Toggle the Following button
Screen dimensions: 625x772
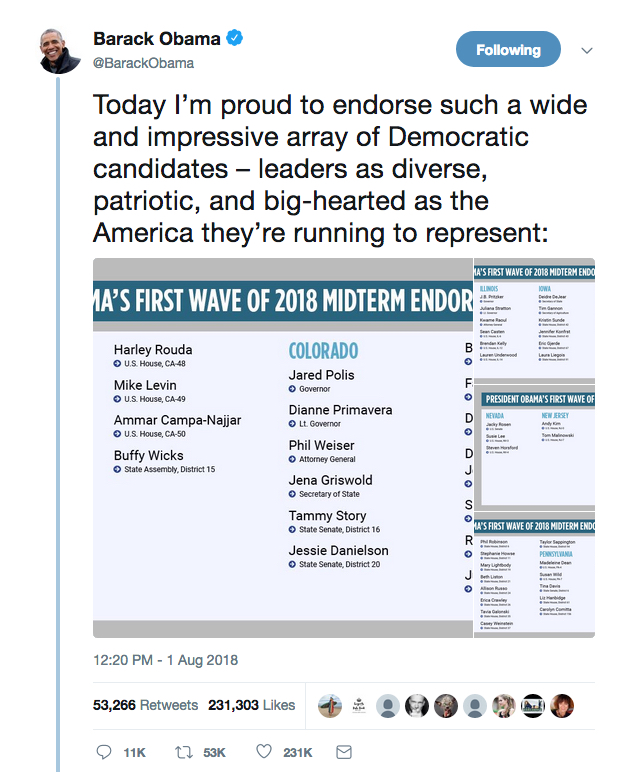click(x=508, y=50)
